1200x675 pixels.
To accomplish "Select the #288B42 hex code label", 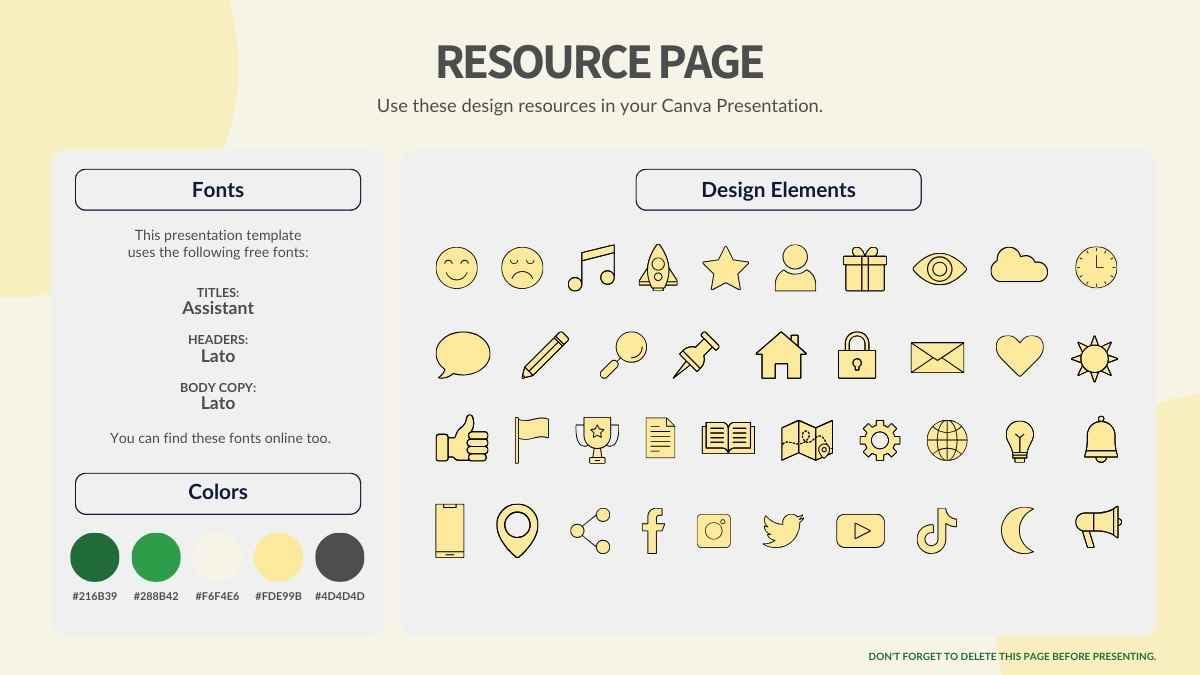I will pos(156,596).
